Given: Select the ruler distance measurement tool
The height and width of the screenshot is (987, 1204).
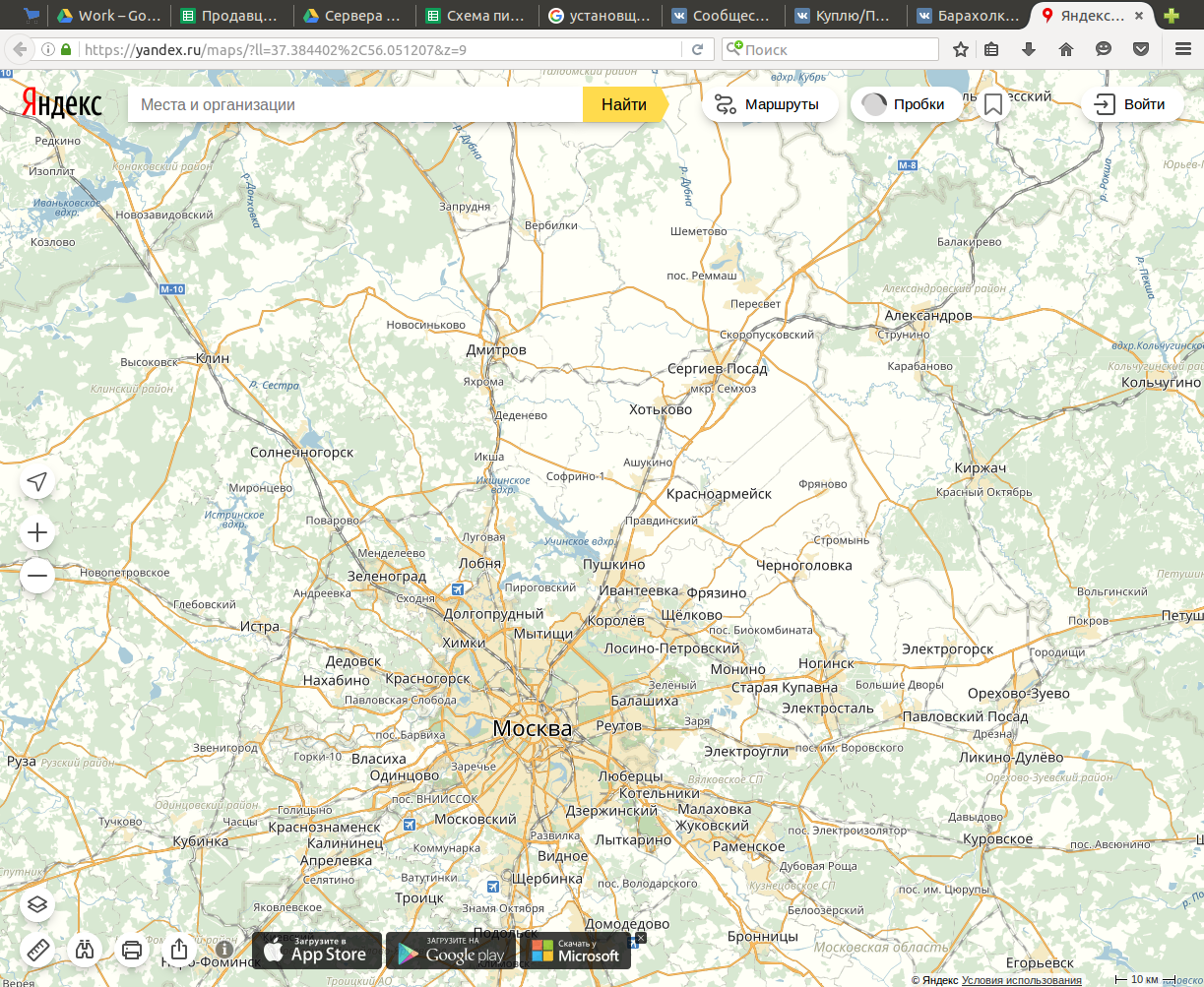Looking at the screenshot, I should pos(37,950).
